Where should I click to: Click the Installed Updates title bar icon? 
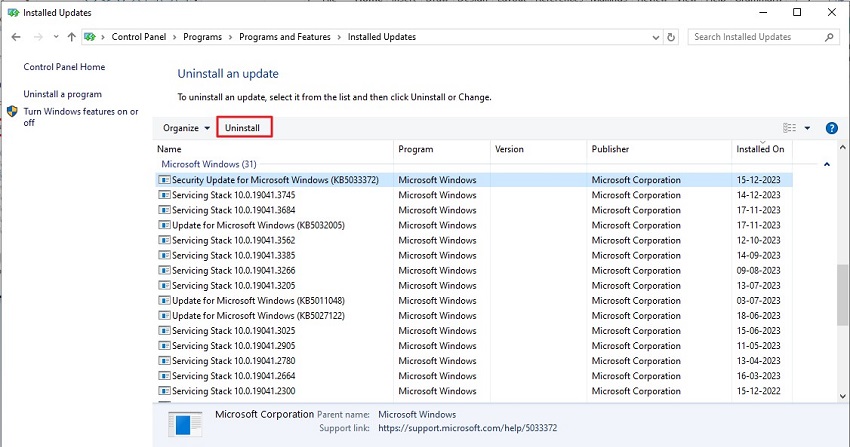[13, 12]
